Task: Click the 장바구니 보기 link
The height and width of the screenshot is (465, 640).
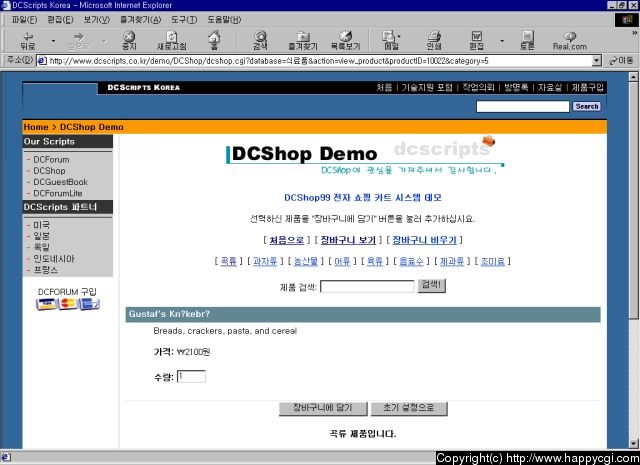Action: pyautogui.click(x=348, y=240)
